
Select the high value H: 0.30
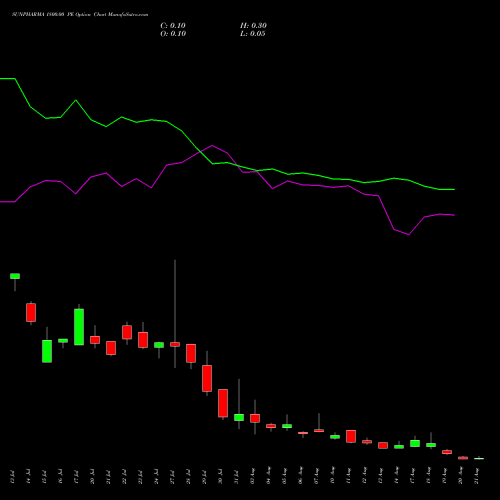point(253,26)
